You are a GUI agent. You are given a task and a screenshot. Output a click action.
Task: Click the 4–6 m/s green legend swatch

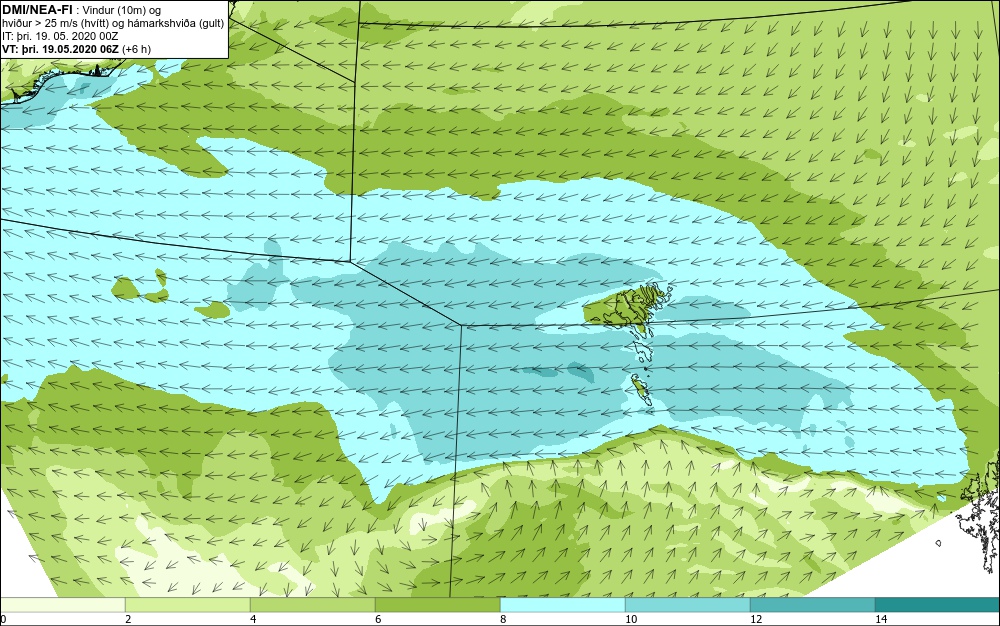(x=312, y=605)
